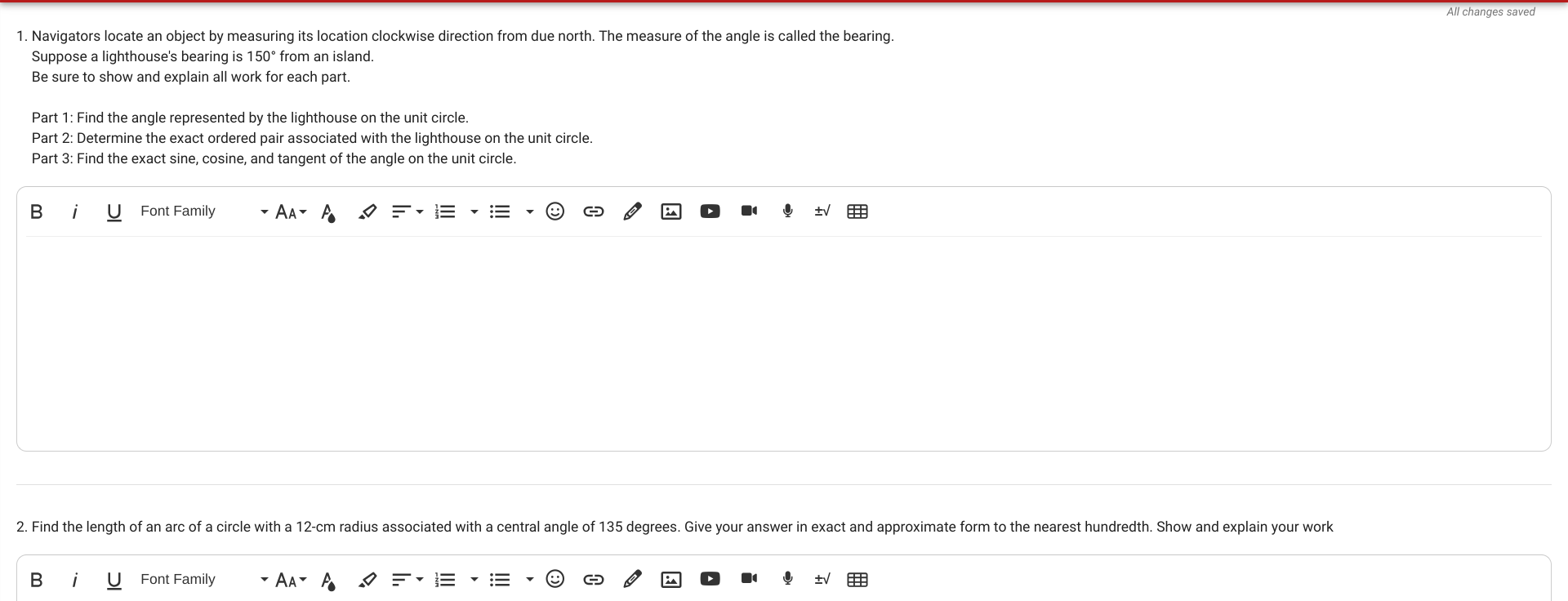This screenshot has height=601, width=1568.
Task: Toggle italic in question 1 toolbar
Action: 74,211
